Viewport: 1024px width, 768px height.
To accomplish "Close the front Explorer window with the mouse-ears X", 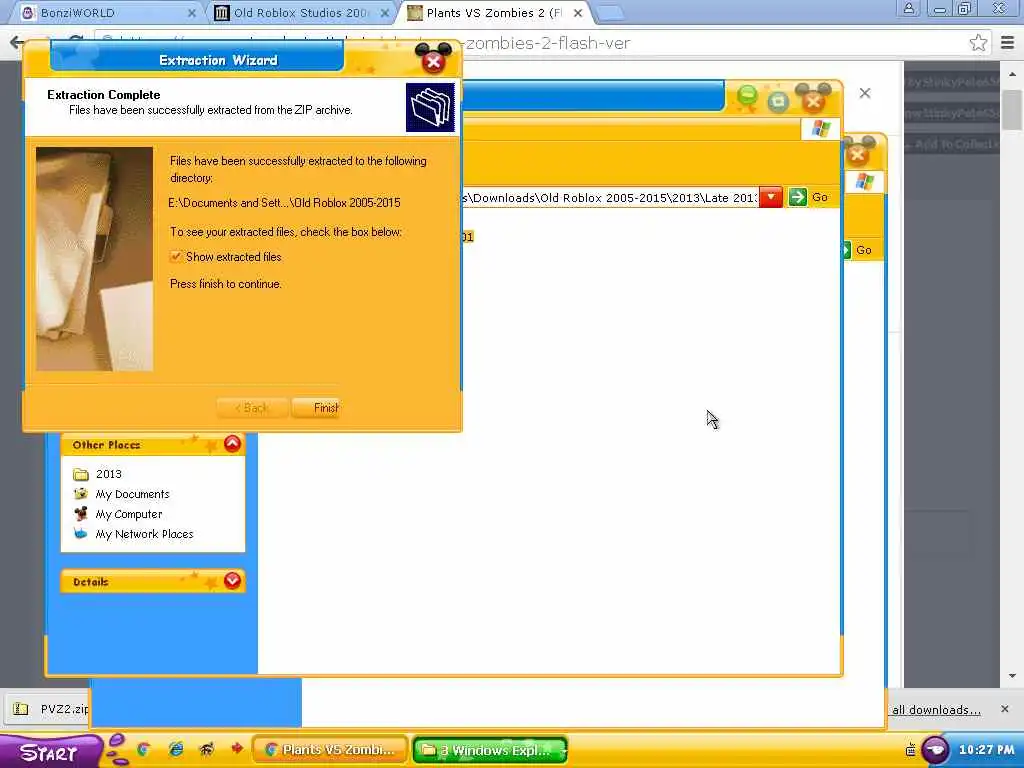I will (x=813, y=99).
